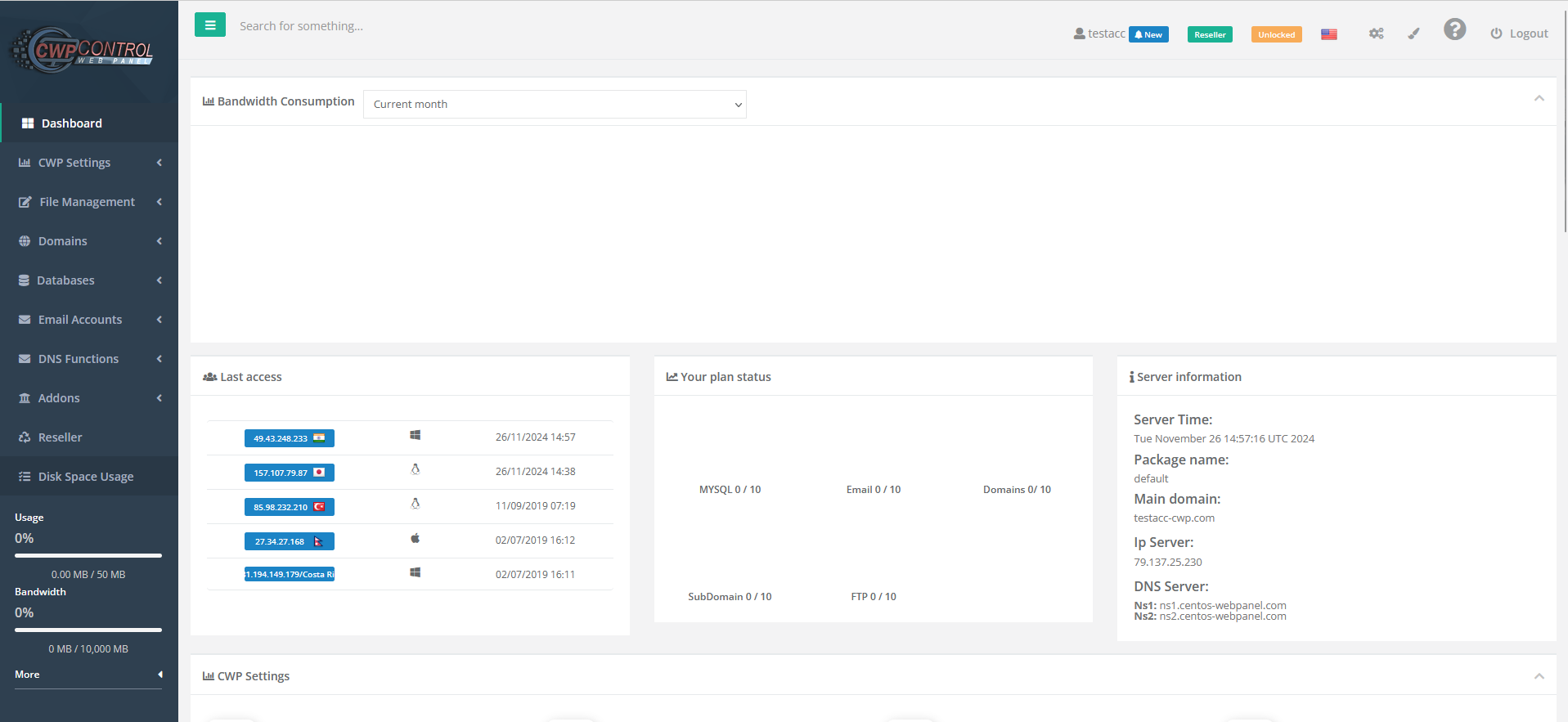Open the gears settings icon

tap(1377, 34)
